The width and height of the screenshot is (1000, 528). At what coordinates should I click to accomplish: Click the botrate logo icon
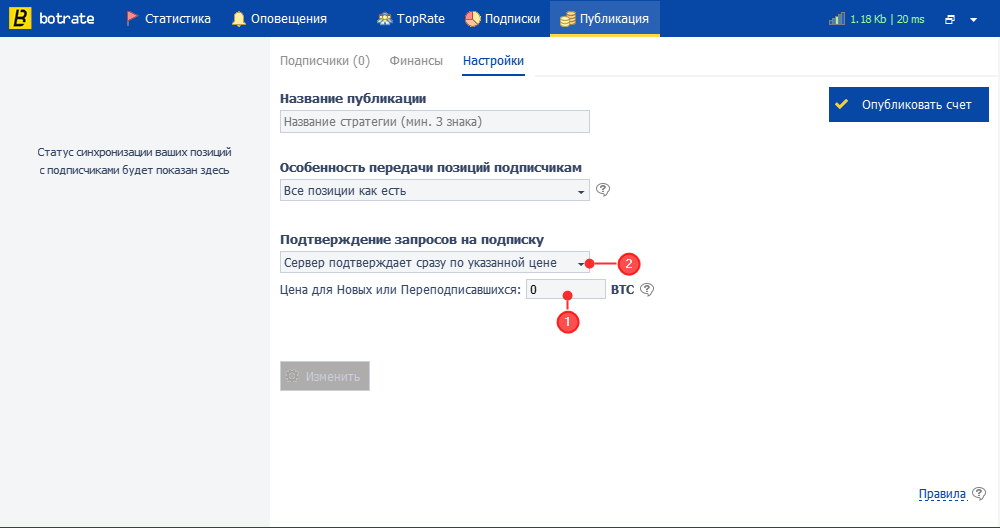click(20, 18)
